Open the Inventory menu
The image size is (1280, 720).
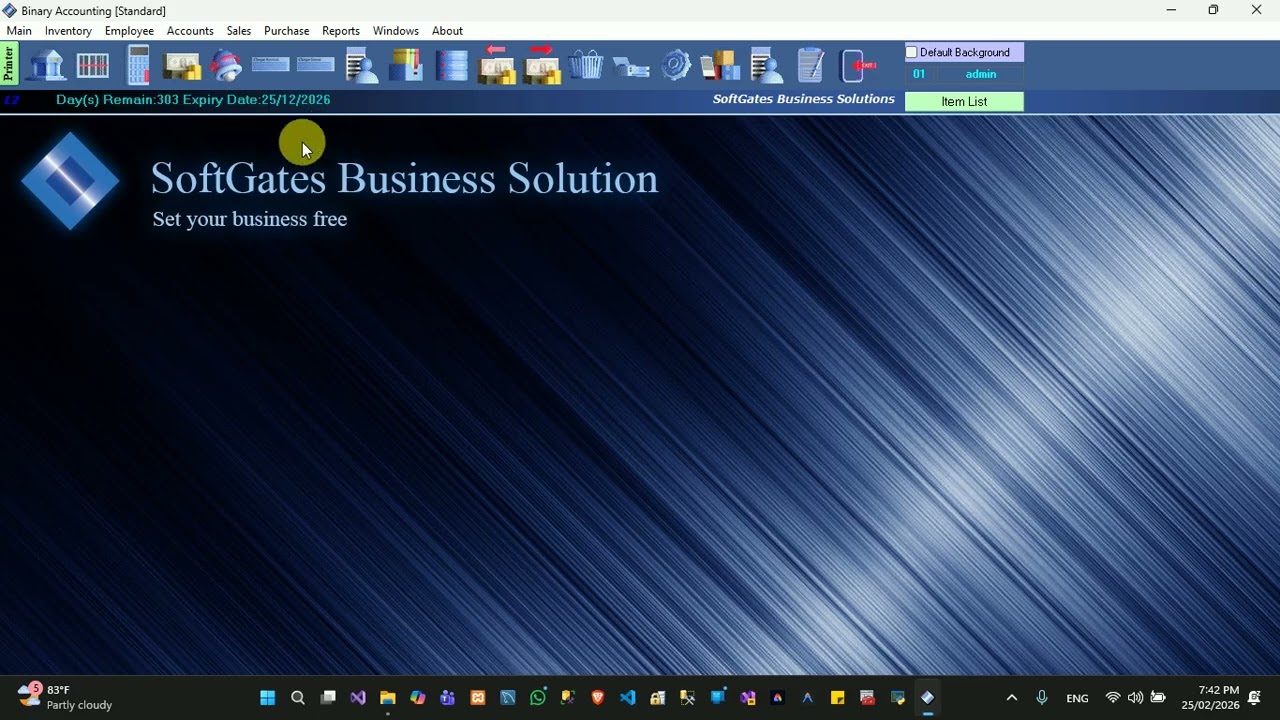68,31
